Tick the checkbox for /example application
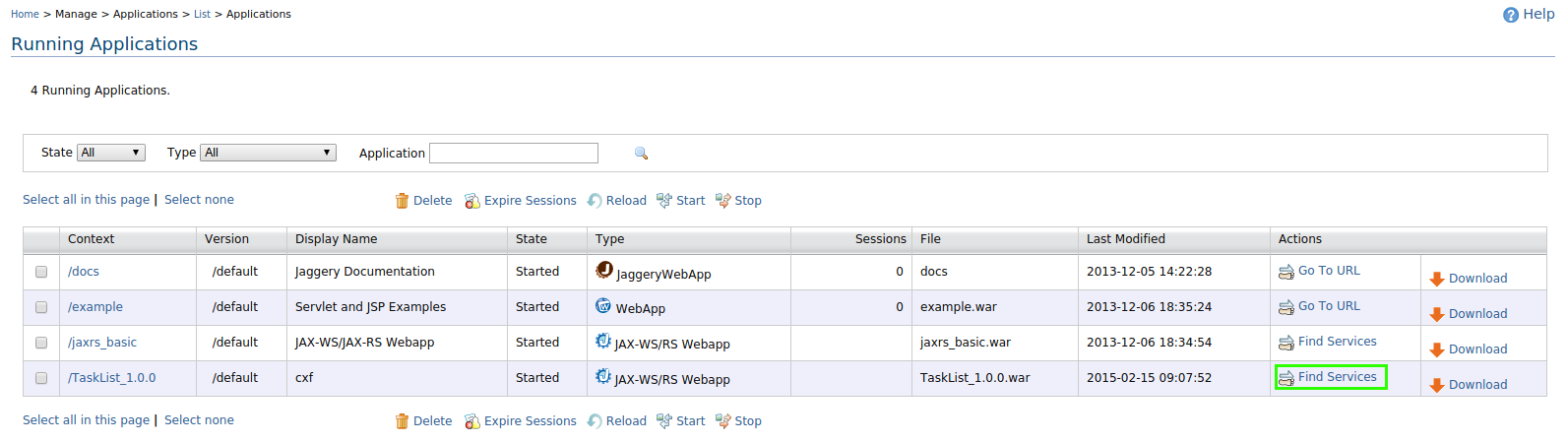This screenshot has width=1568, height=443. (x=41, y=307)
